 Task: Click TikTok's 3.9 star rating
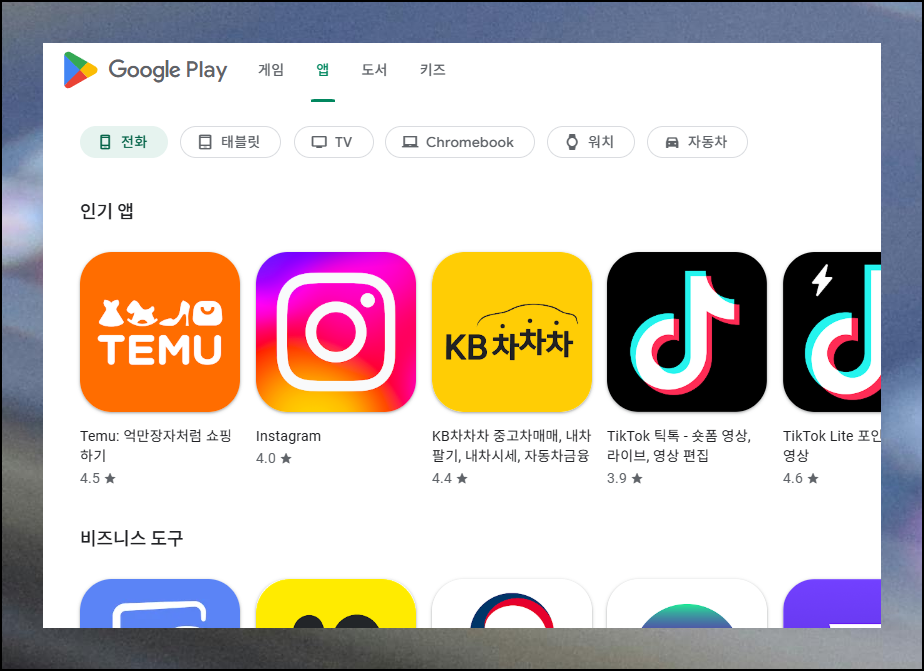tap(625, 478)
